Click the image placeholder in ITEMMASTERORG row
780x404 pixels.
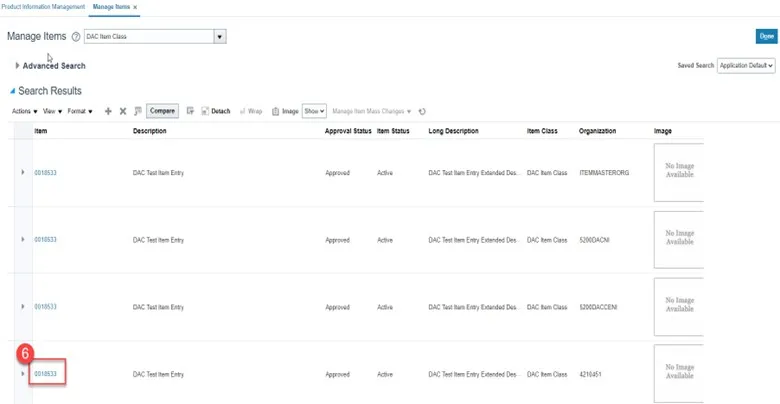tap(679, 173)
